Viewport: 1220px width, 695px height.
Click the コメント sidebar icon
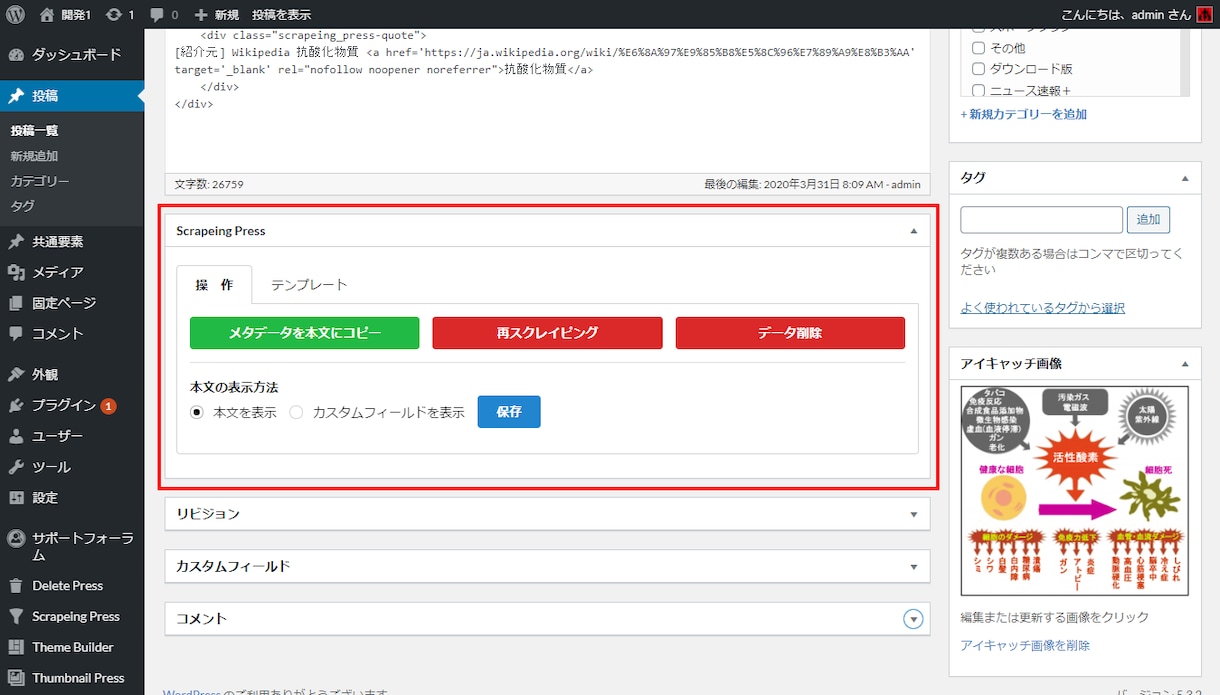[16, 333]
